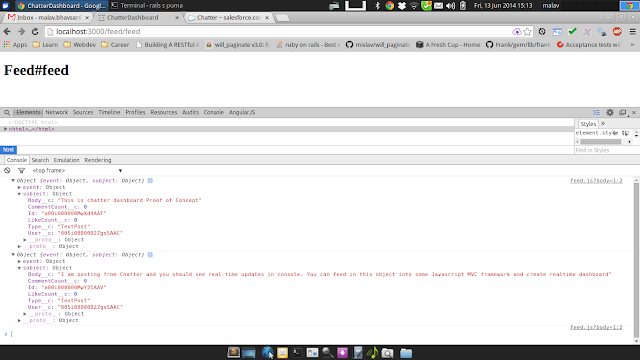Open the will_paginate v3.0 bookmark
Image resolution: width=640 pixels, height=360 pixels.
[x=238, y=44]
